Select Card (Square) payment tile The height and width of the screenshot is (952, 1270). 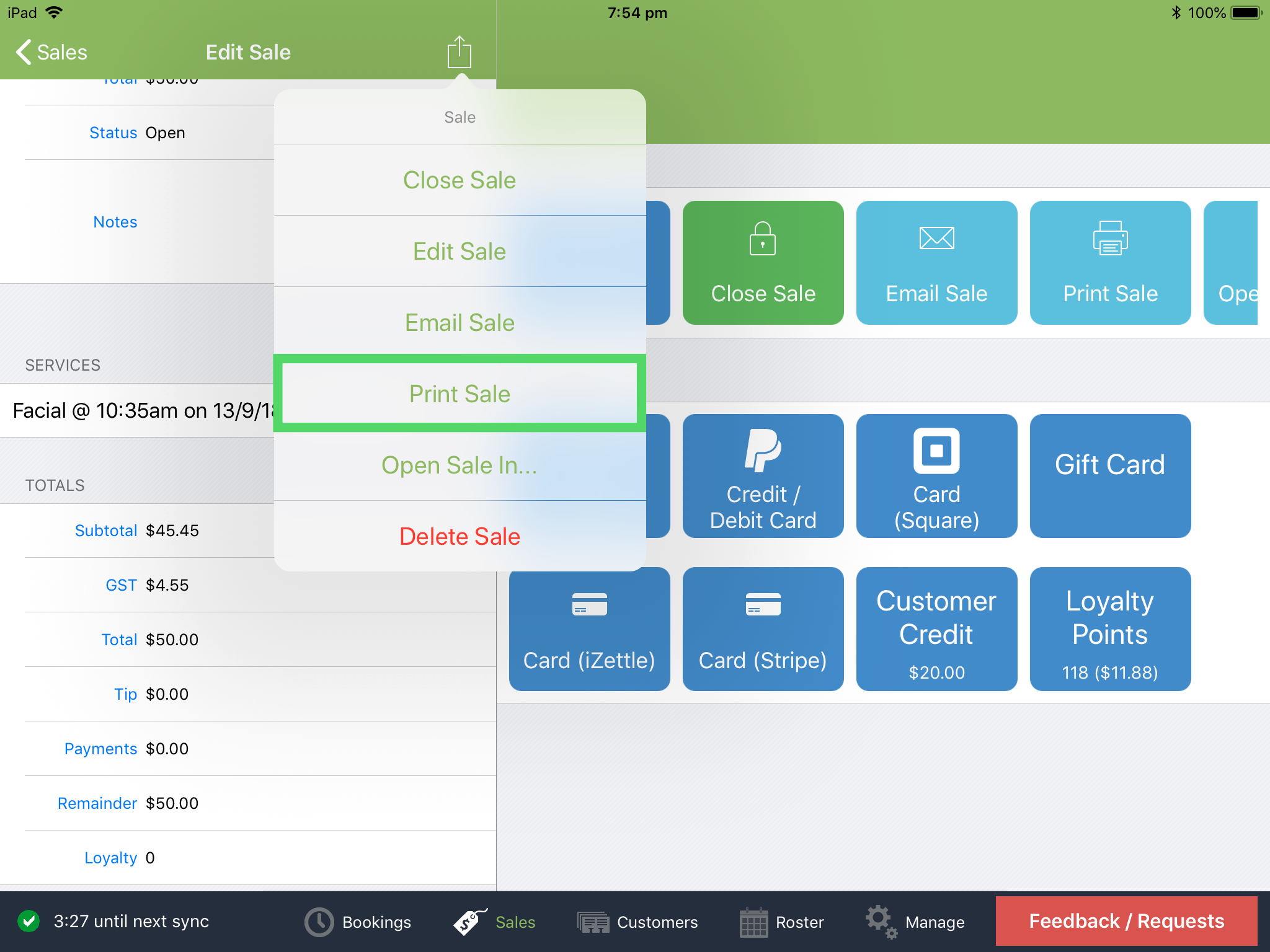tap(936, 476)
